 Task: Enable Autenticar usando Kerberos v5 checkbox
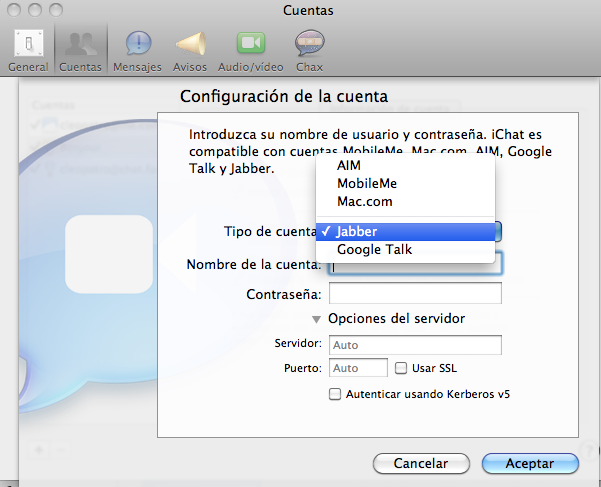[335, 394]
